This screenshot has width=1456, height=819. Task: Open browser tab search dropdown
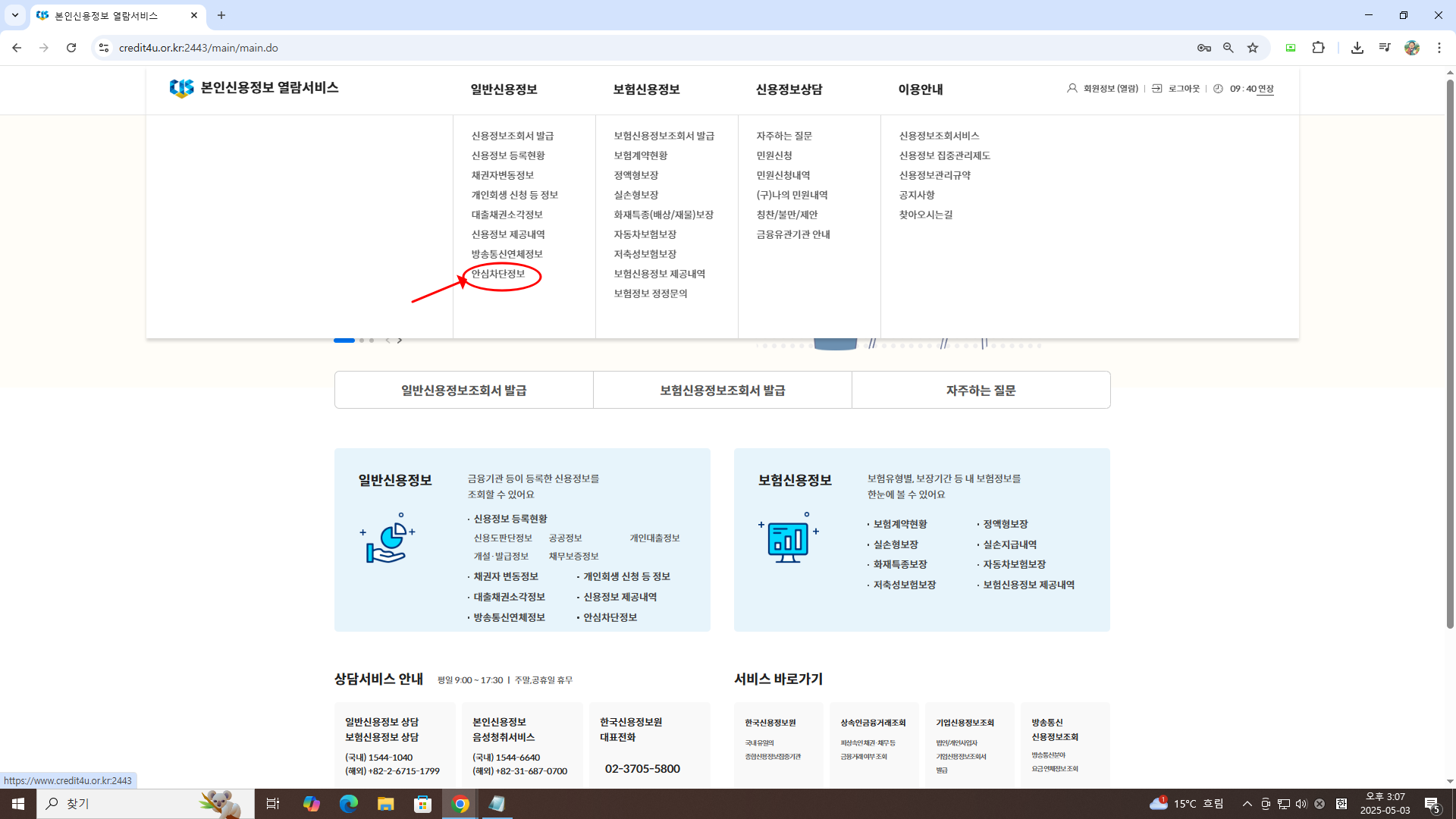click(15, 15)
